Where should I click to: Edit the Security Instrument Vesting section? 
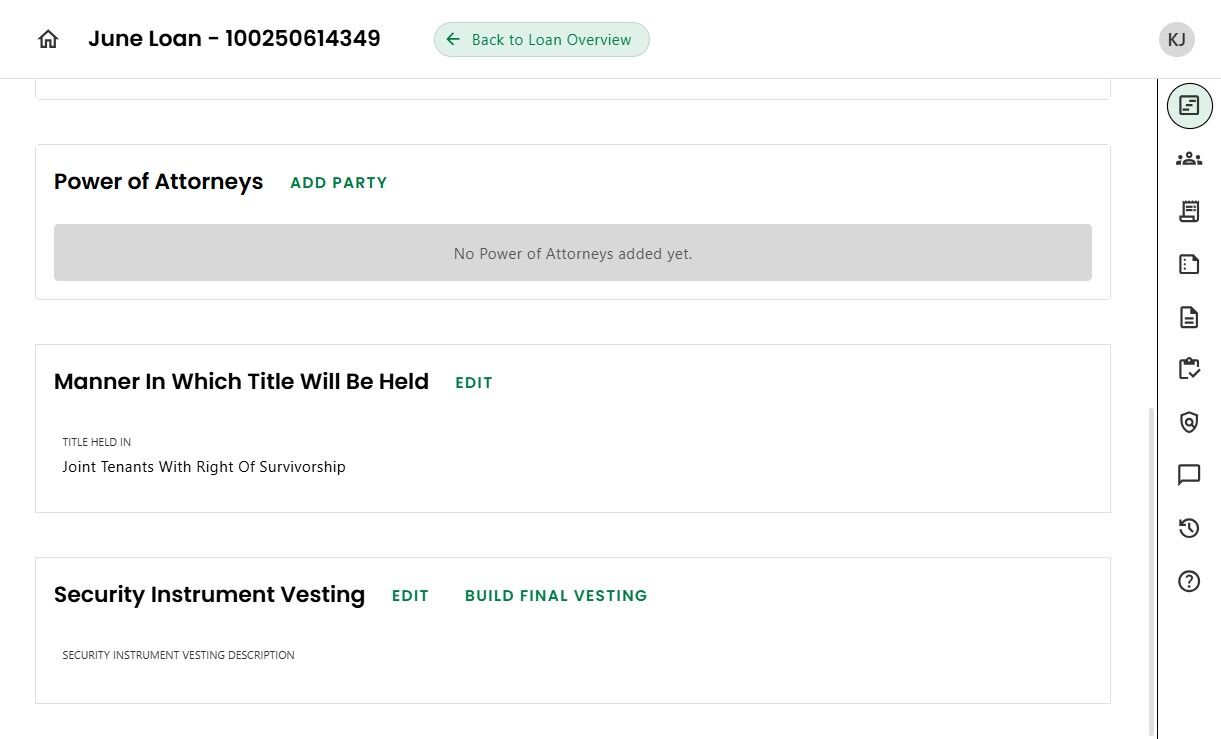click(x=410, y=596)
